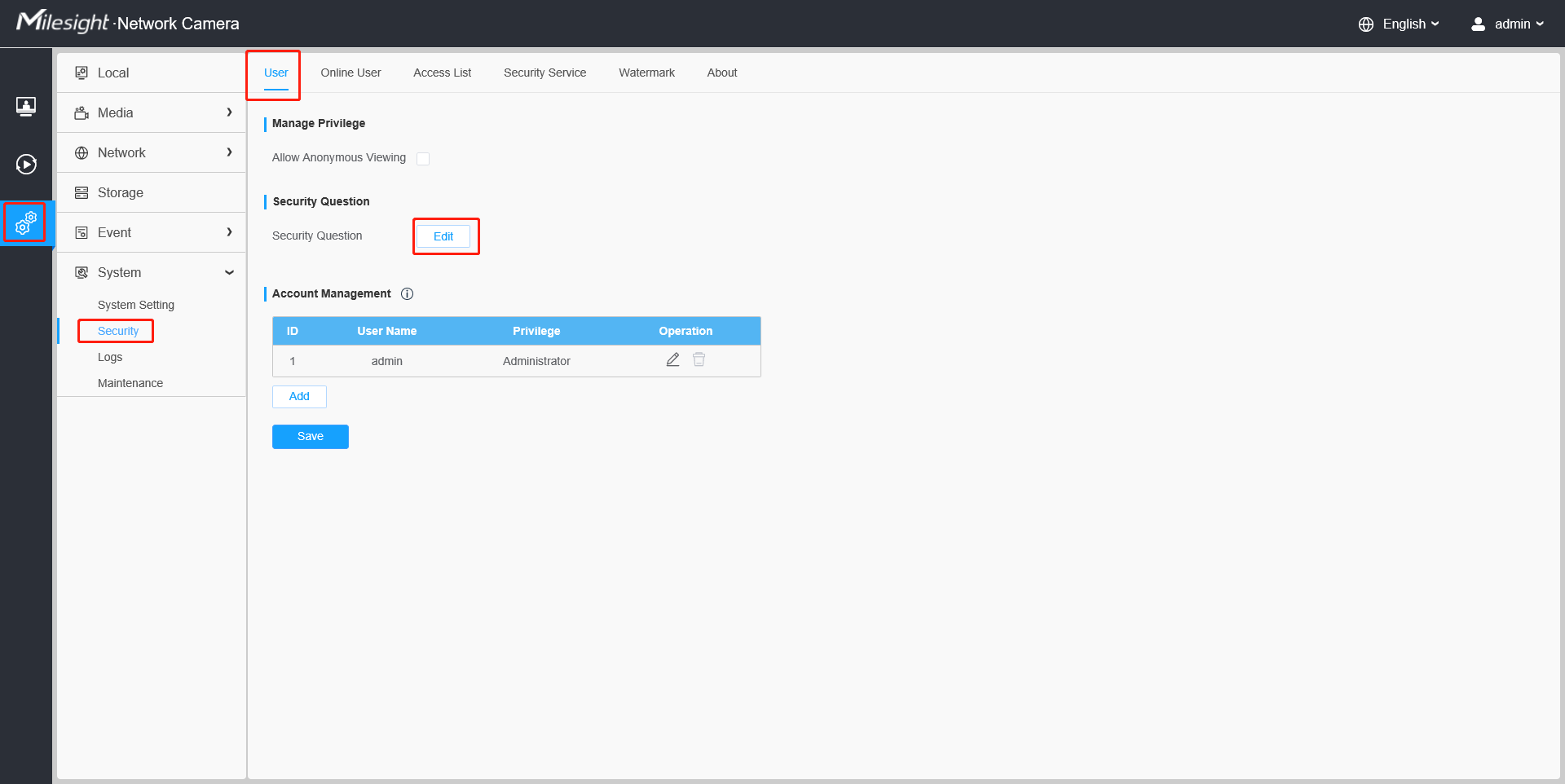Switch to the Security Service tab
The image size is (1565, 784).
coord(544,73)
